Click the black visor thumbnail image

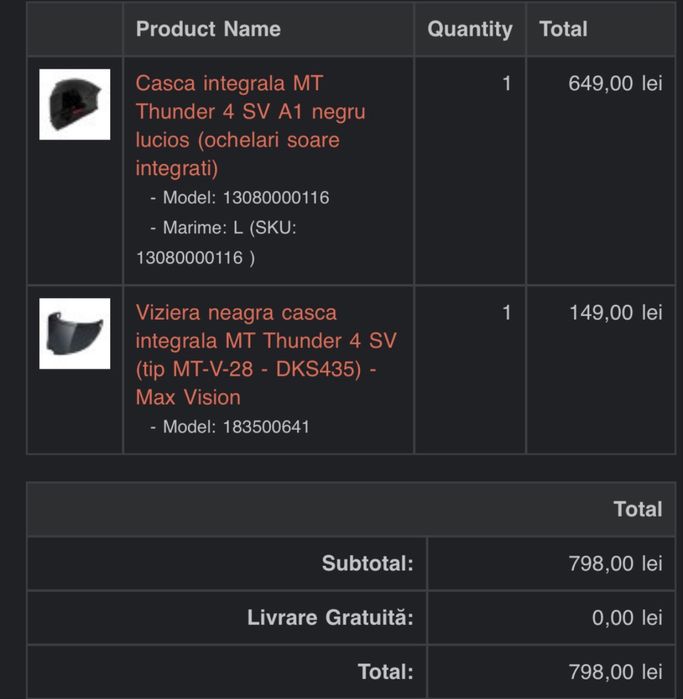[75, 333]
